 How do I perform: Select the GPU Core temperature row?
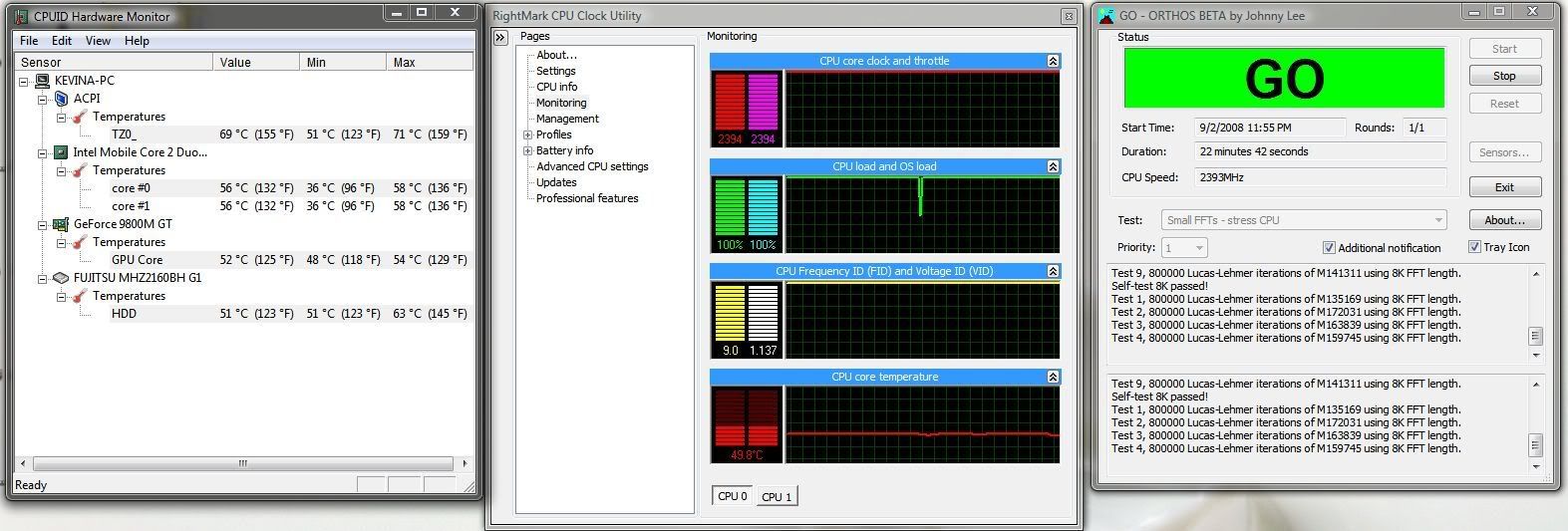(x=289, y=260)
